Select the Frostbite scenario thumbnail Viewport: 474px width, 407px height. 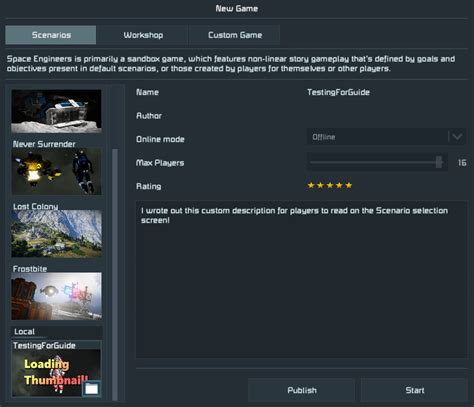56,296
